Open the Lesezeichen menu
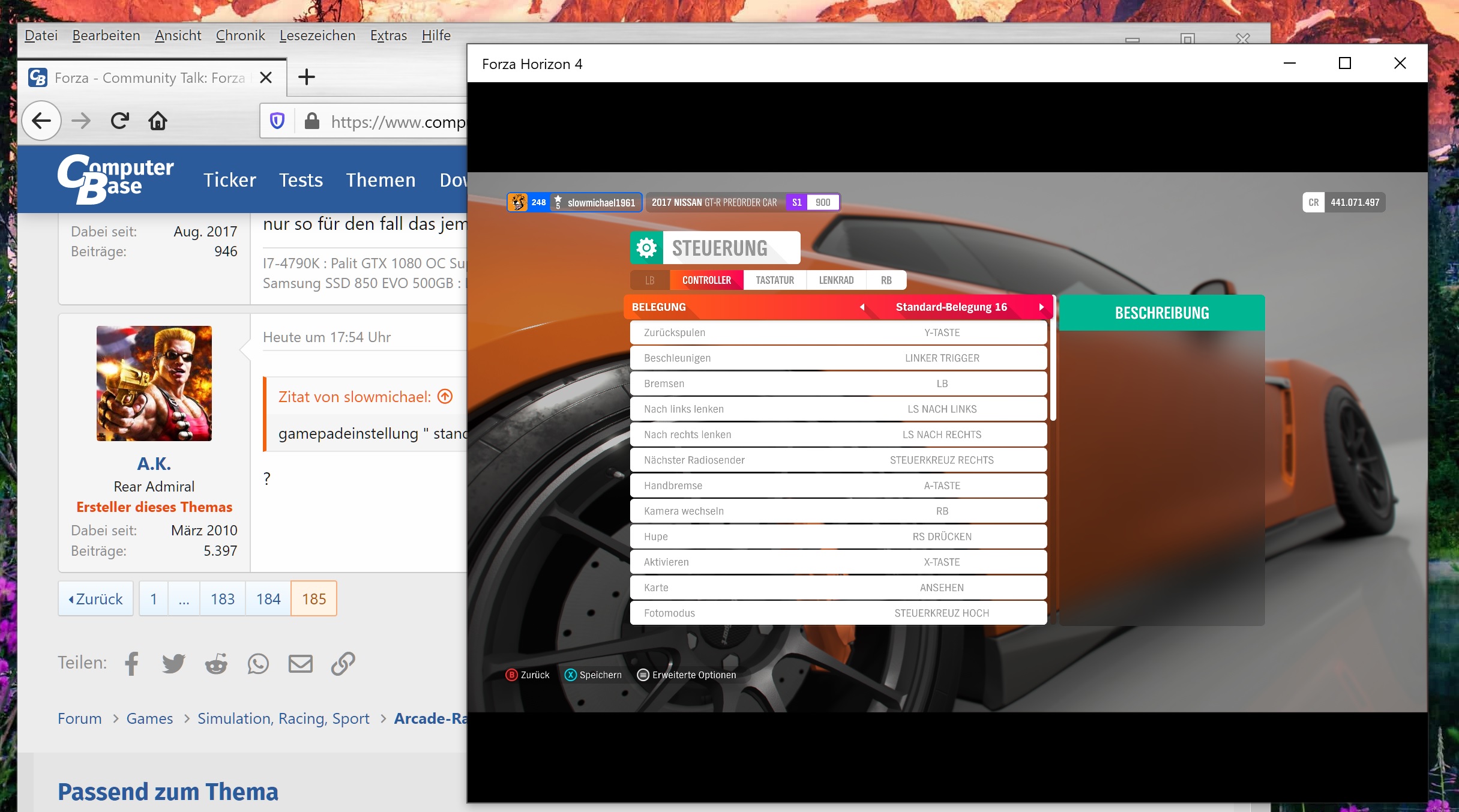Image resolution: width=1459 pixels, height=812 pixels. point(317,35)
